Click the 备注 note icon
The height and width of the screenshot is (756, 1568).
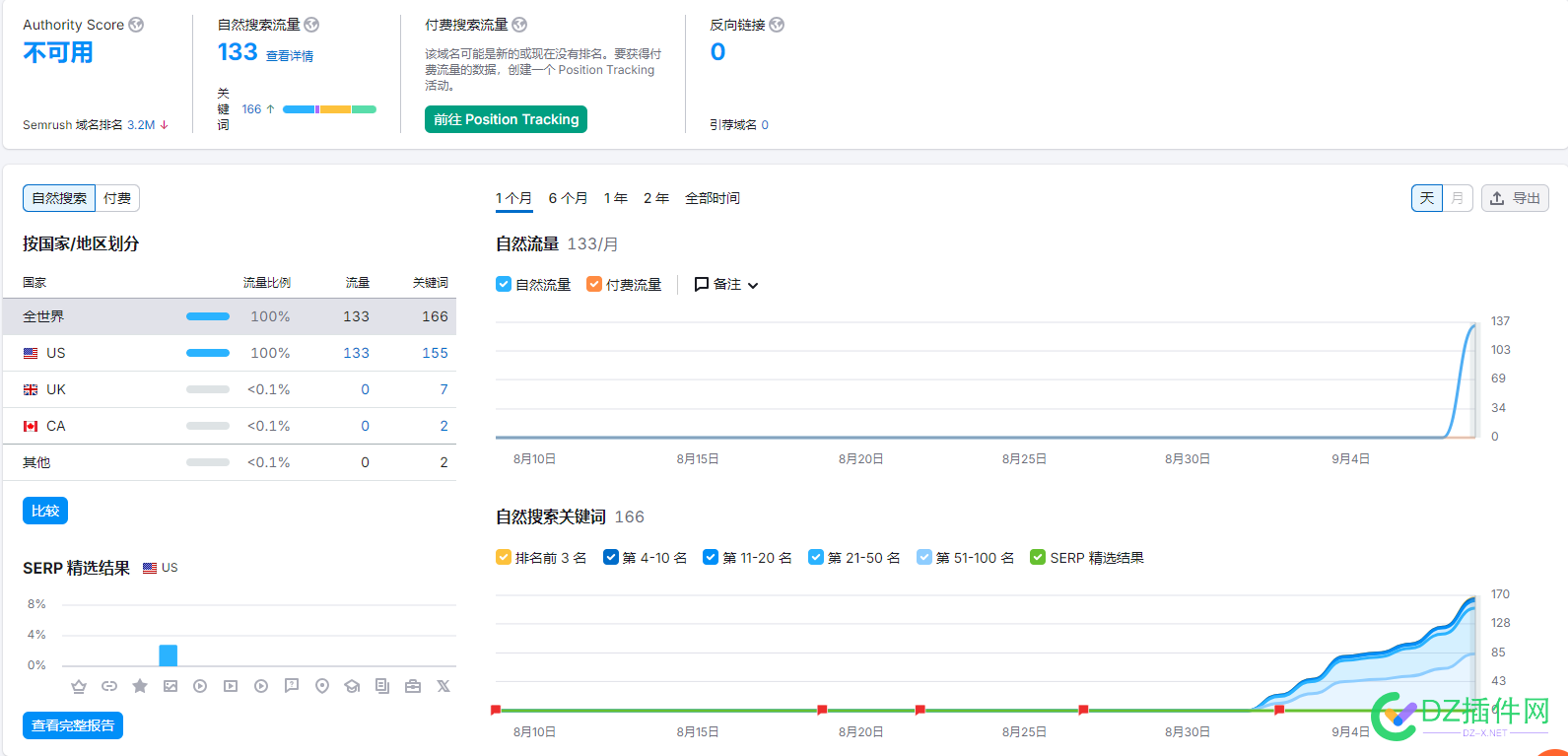pyautogui.click(x=702, y=284)
